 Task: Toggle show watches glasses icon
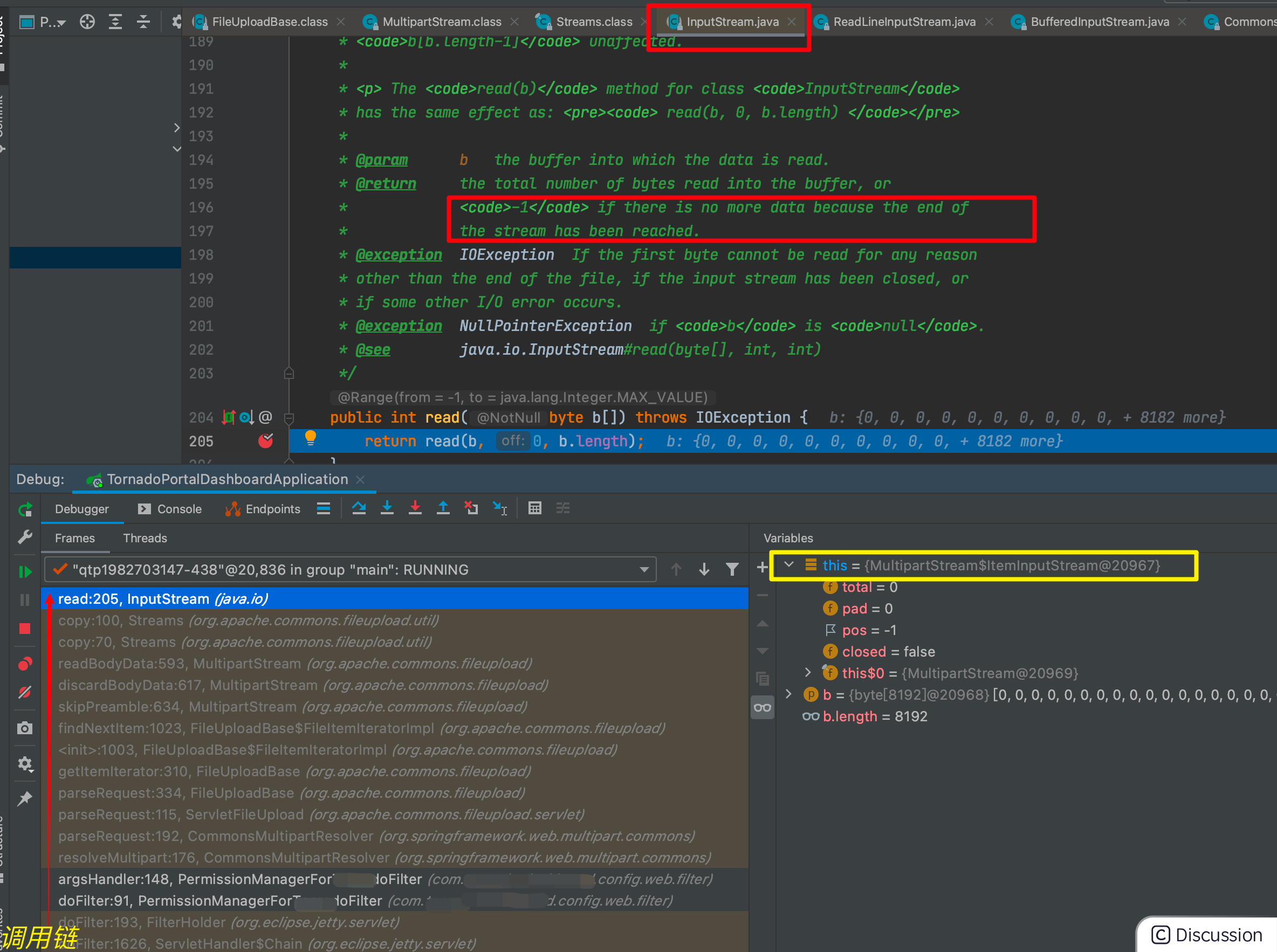[762, 708]
